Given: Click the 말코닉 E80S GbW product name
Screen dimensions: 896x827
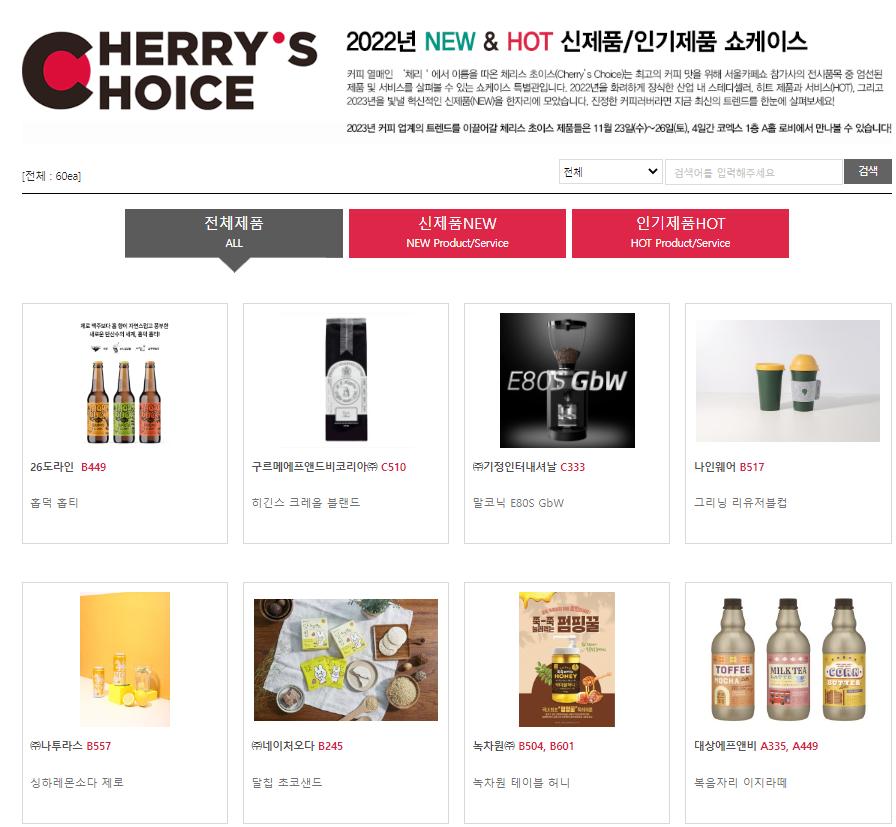Looking at the screenshot, I should pos(518,503).
